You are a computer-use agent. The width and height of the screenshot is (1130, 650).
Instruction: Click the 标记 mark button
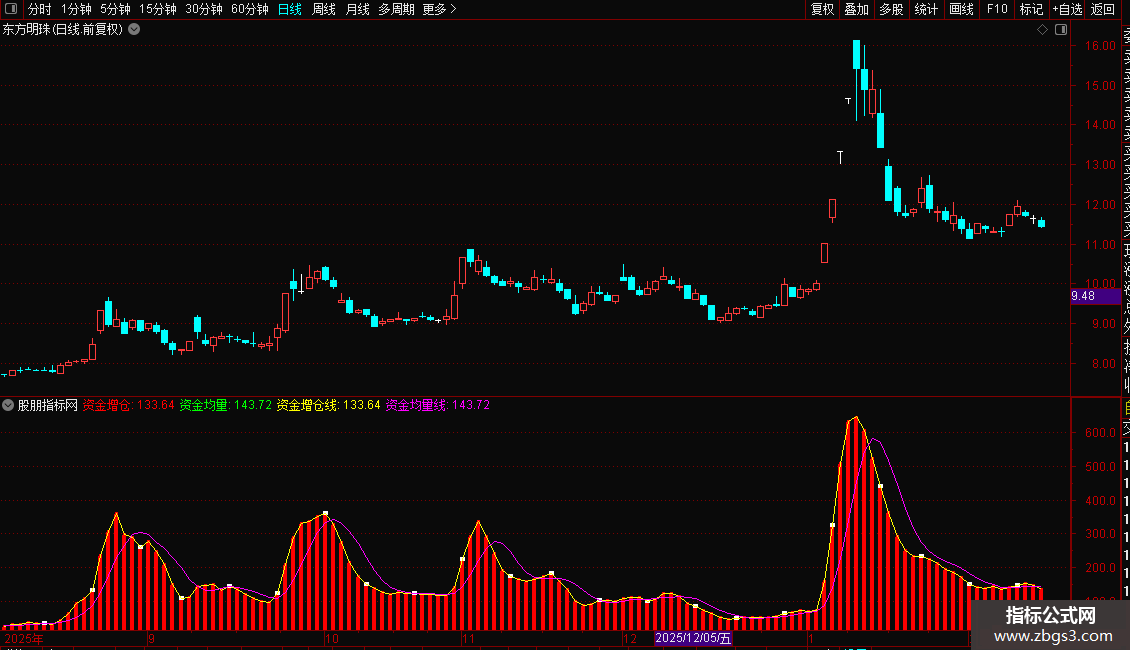coord(1031,9)
